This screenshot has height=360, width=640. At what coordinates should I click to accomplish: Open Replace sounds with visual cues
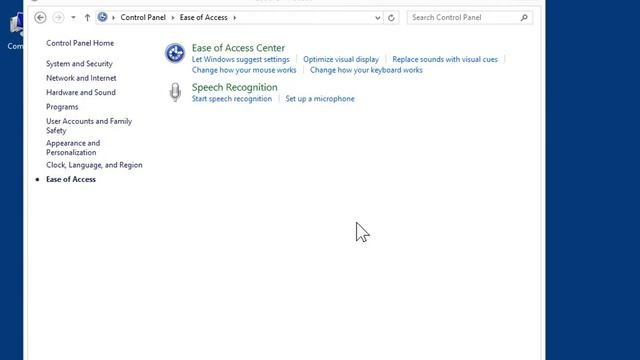445,59
